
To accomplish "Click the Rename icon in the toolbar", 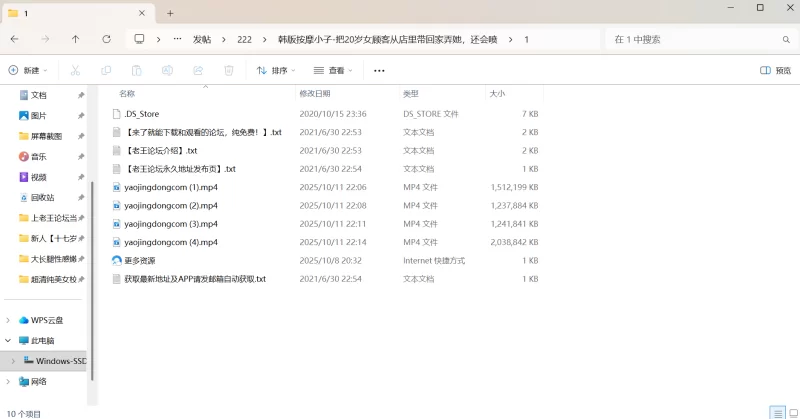I will click(x=167, y=71).
